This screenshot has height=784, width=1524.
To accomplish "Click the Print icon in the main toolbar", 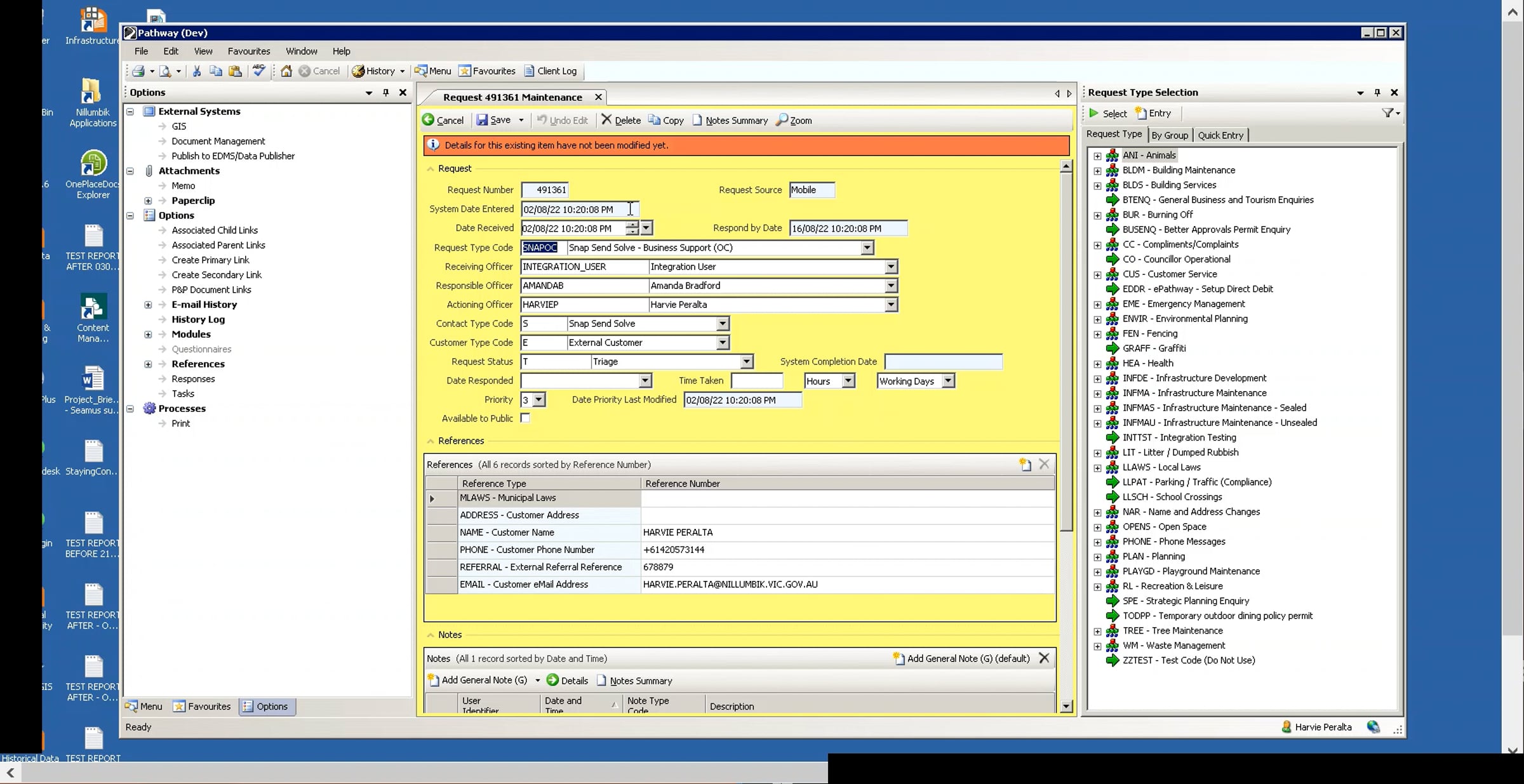I will click(138, 71).
